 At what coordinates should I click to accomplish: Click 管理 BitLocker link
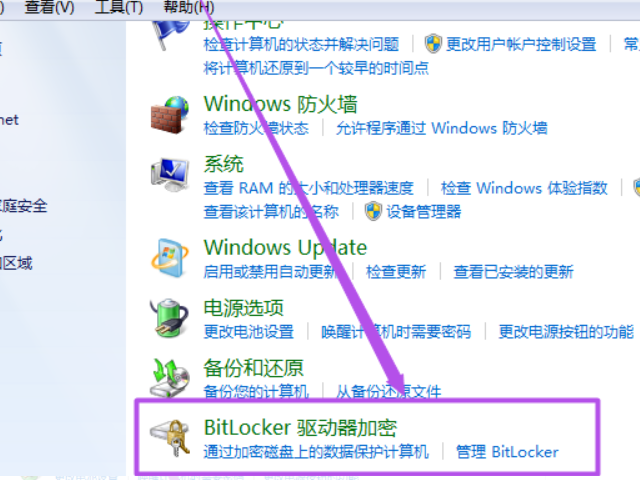point(507,452)
